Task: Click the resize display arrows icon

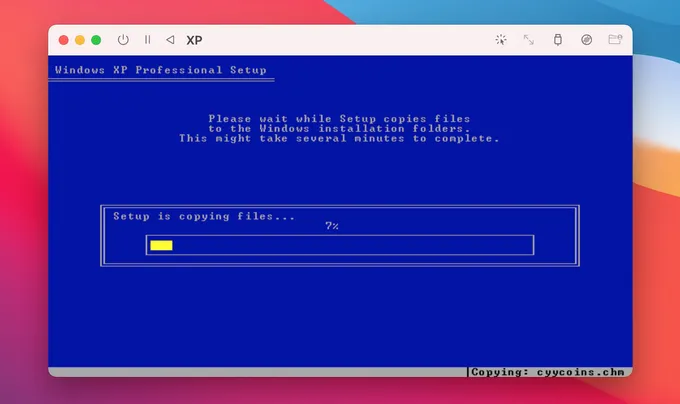Action: 529,40
